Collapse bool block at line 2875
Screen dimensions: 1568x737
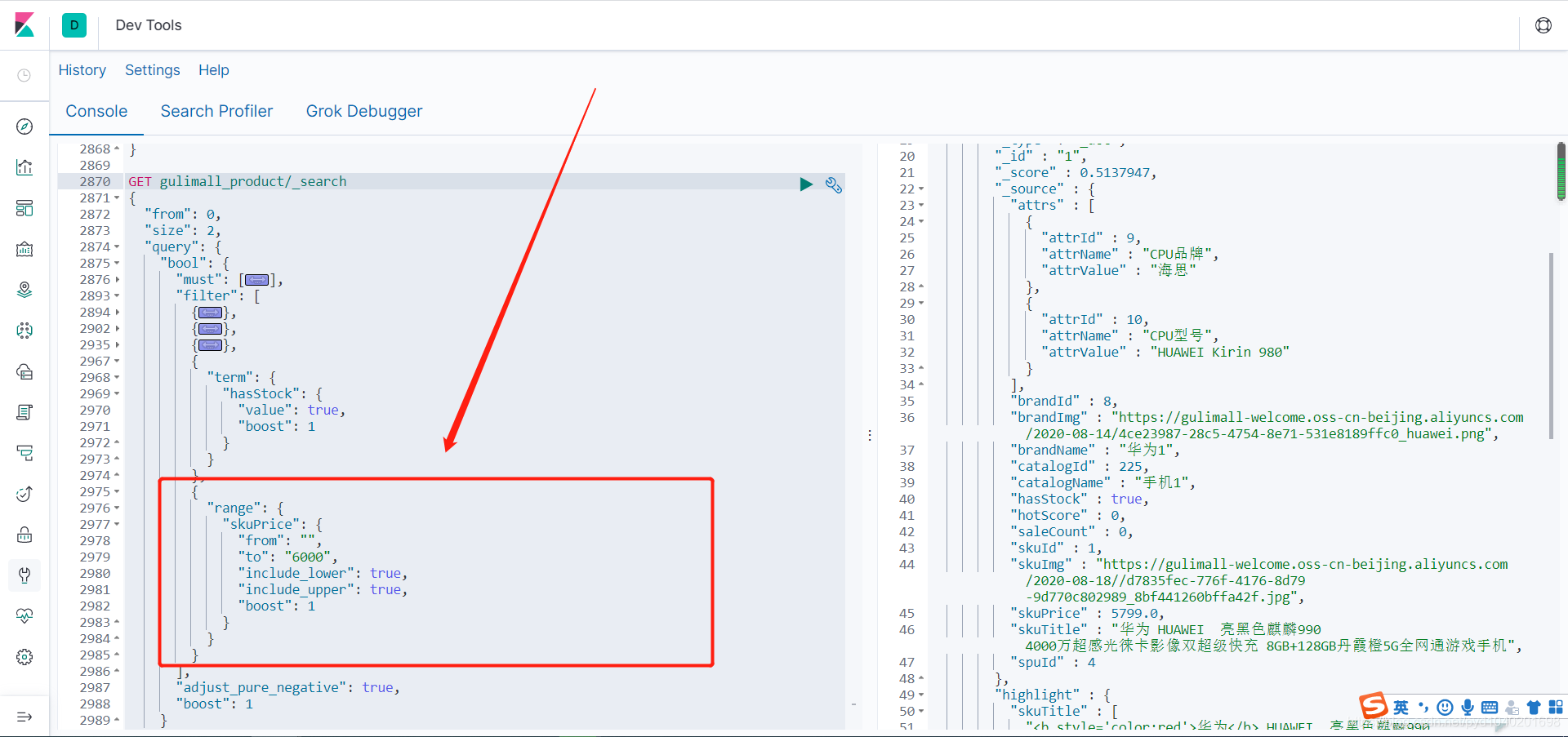tap(117, 264)
